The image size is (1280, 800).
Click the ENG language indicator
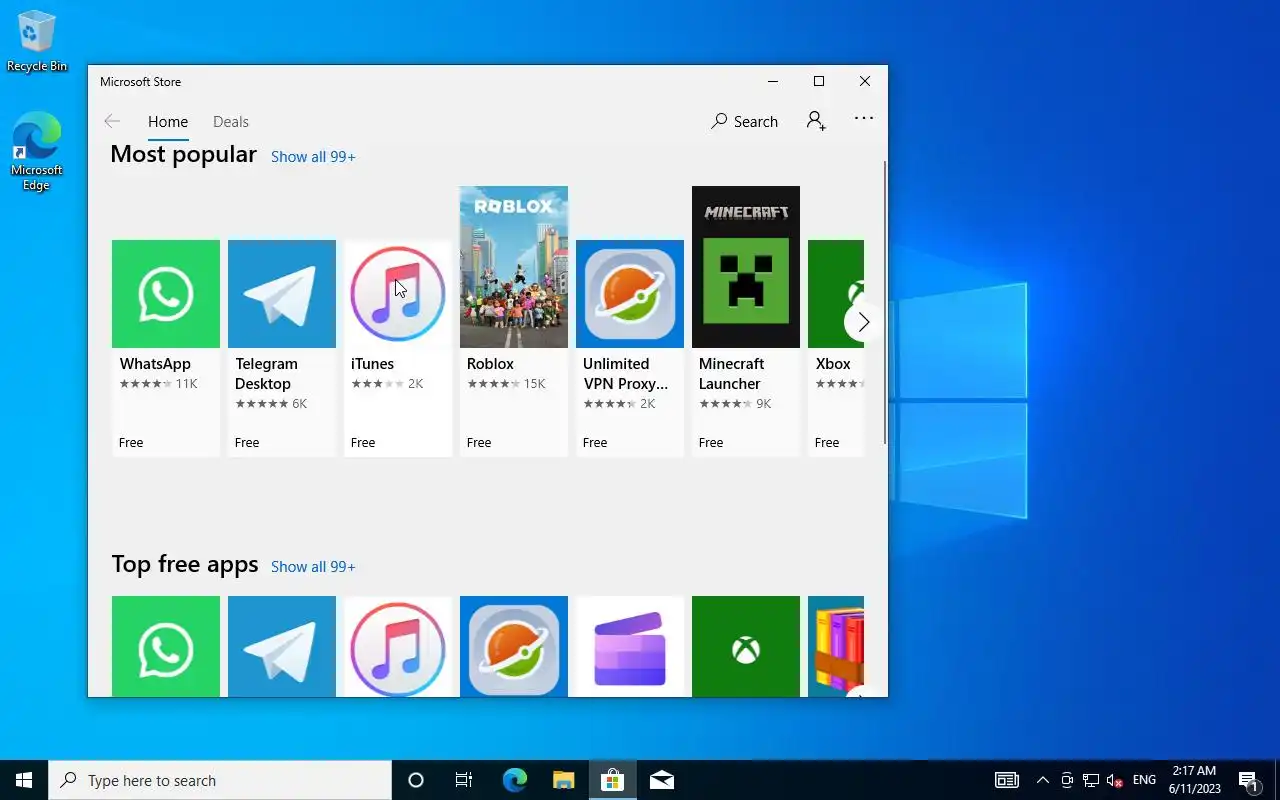[1144, 780]
